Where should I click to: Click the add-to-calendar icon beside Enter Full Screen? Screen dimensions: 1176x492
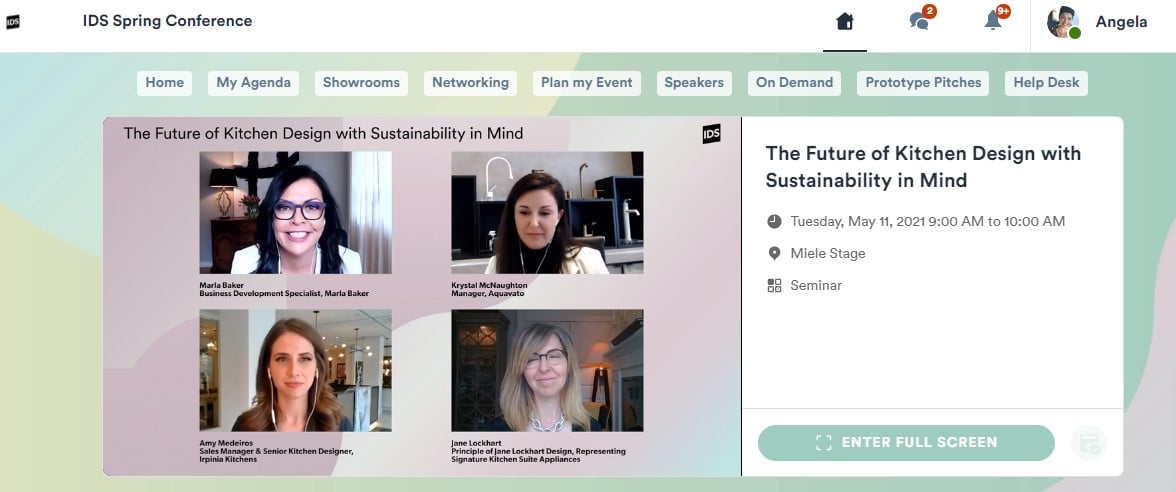click(1088, 443)
